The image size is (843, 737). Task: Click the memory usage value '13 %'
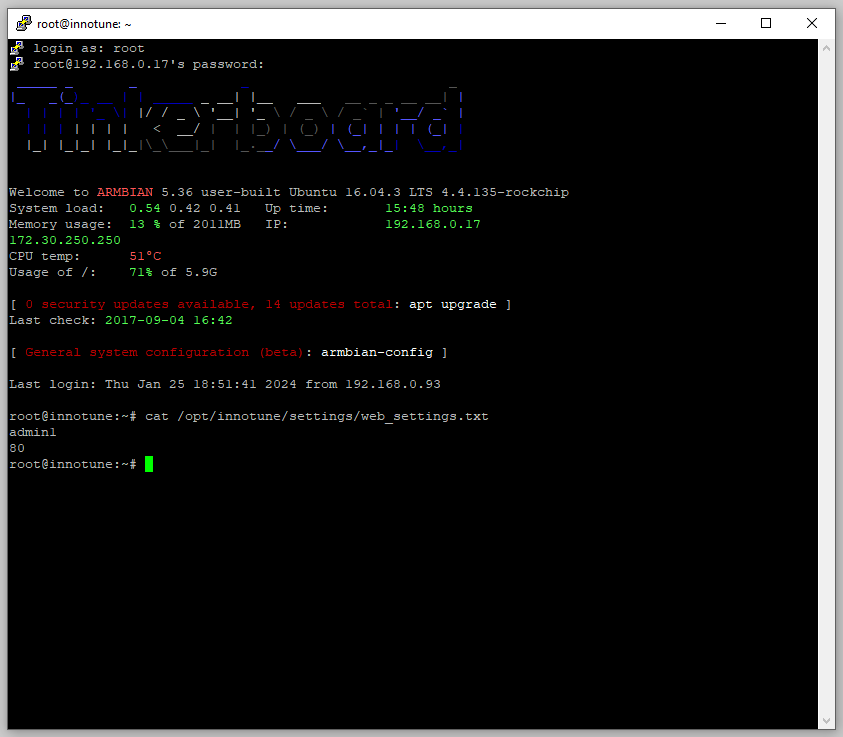click(x=145, y=224)
